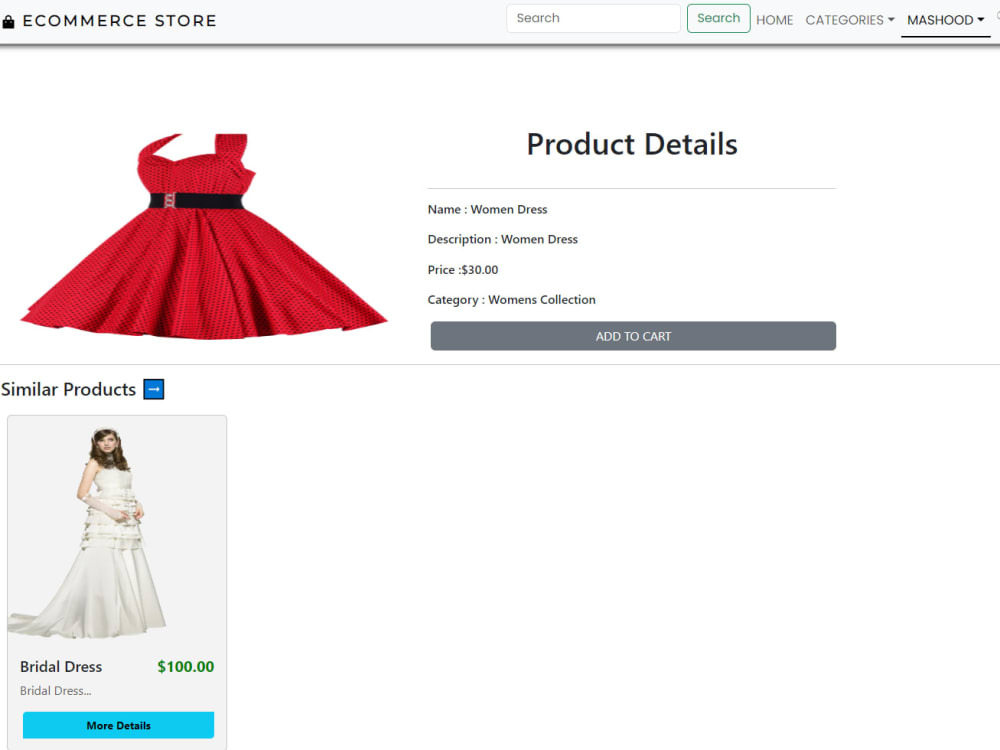Click the Similar Products heading
This screenshot has width=1000, height=750.
coord(68,389)
